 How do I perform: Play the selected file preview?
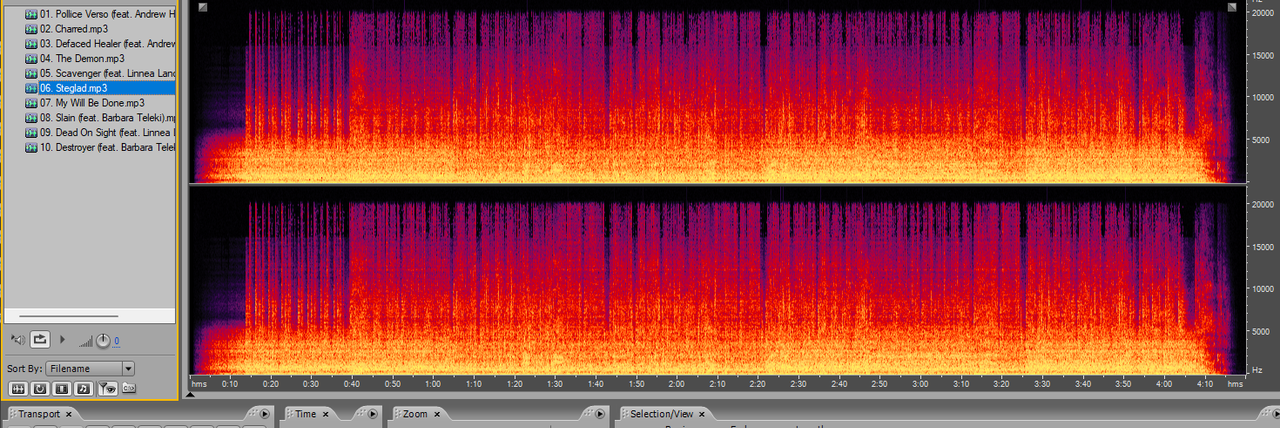click(62, 339)
